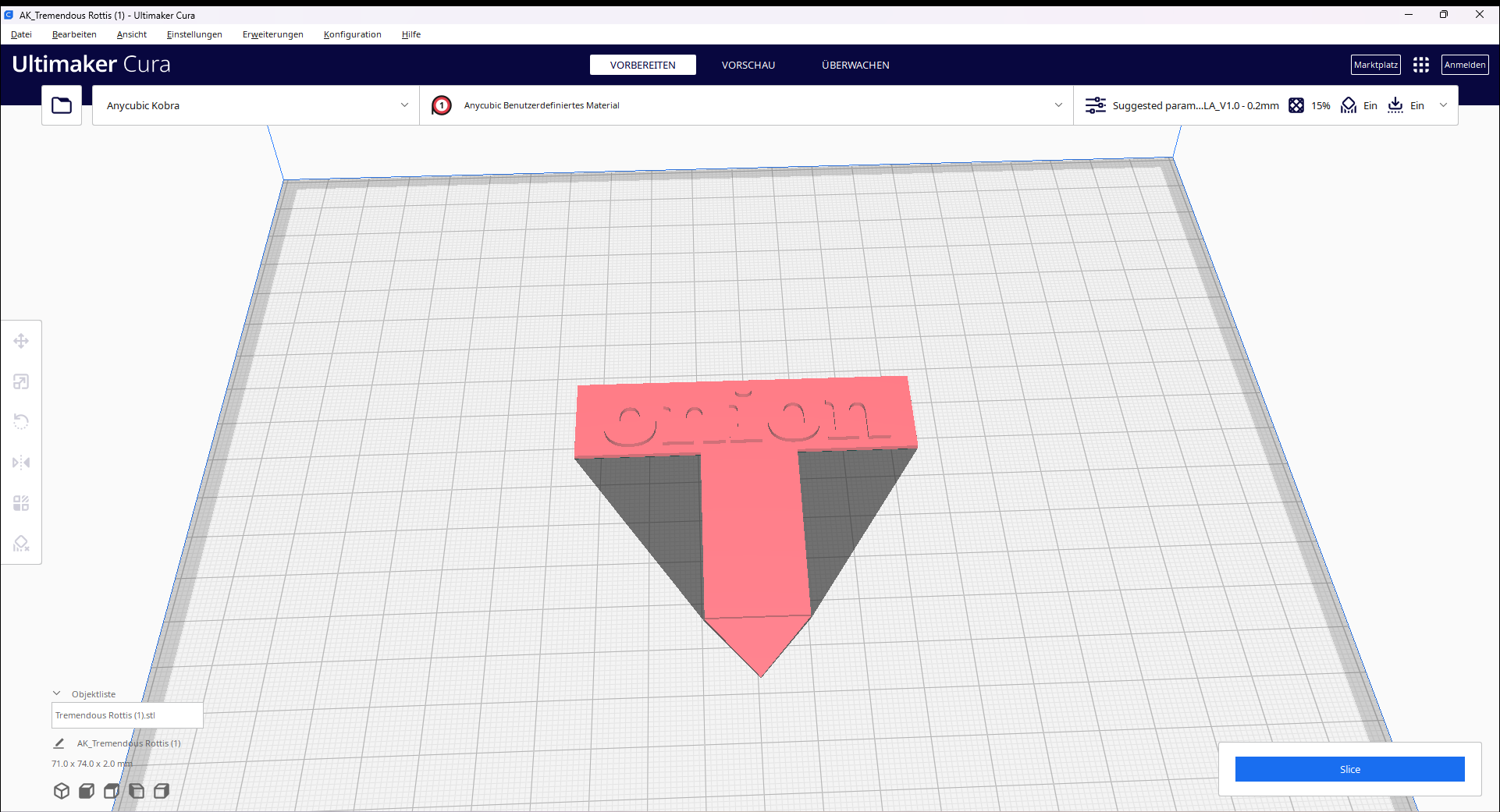Switch to 3D perspective view cube icon
The width and height of the screenshot is (1500, 812).
tap(62, 791)
